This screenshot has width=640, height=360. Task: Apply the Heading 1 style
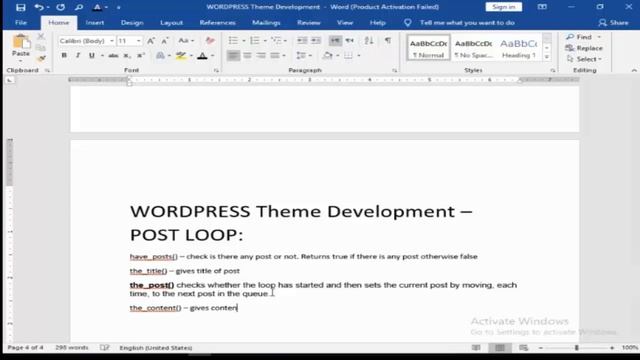(518, 48)
